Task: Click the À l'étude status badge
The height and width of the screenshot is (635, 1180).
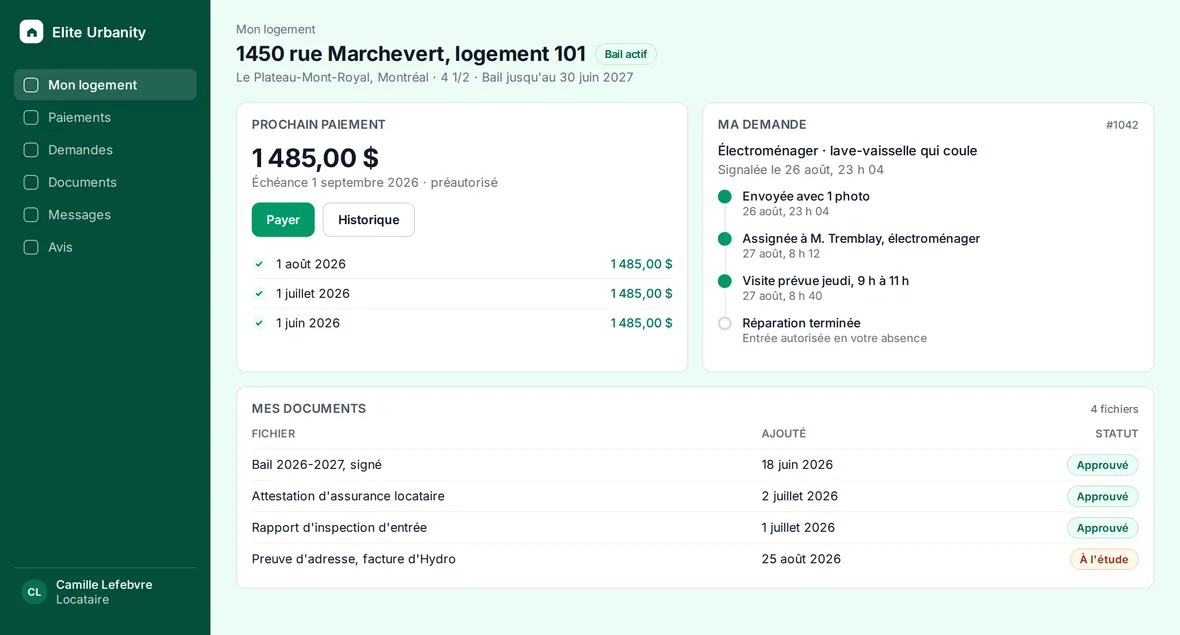Action: [1104, 559]
